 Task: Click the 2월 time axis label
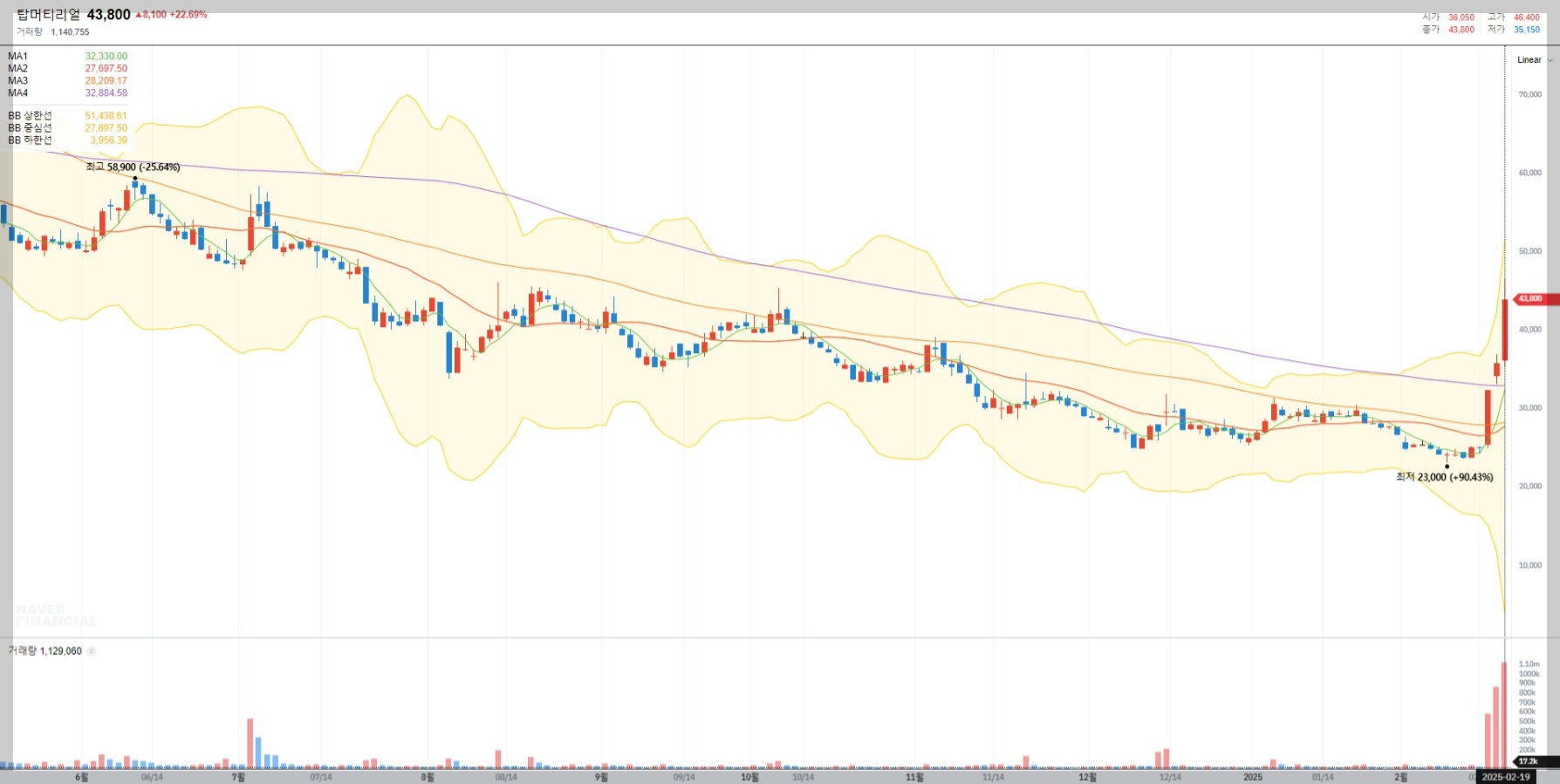pos(1400,777)
